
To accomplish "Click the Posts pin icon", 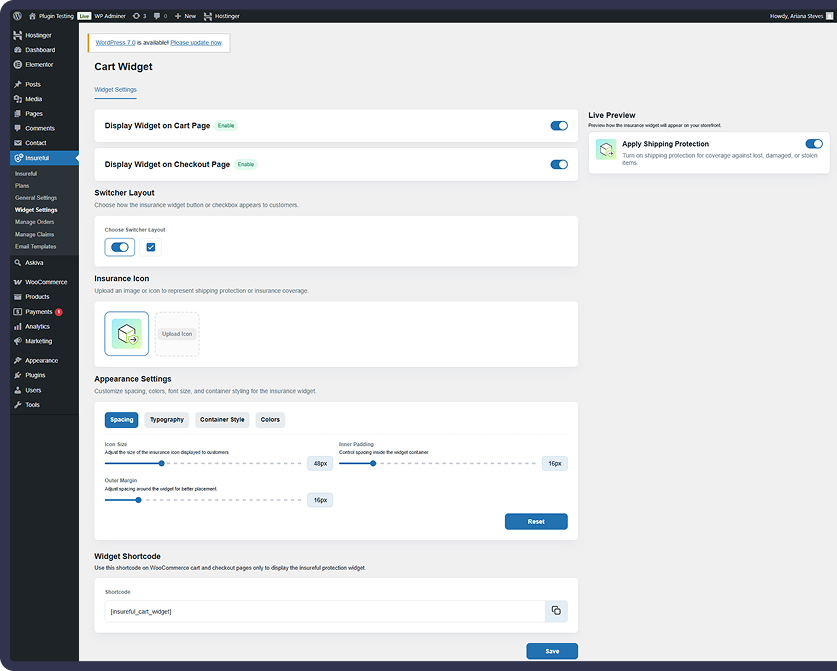I will (18, 84).
